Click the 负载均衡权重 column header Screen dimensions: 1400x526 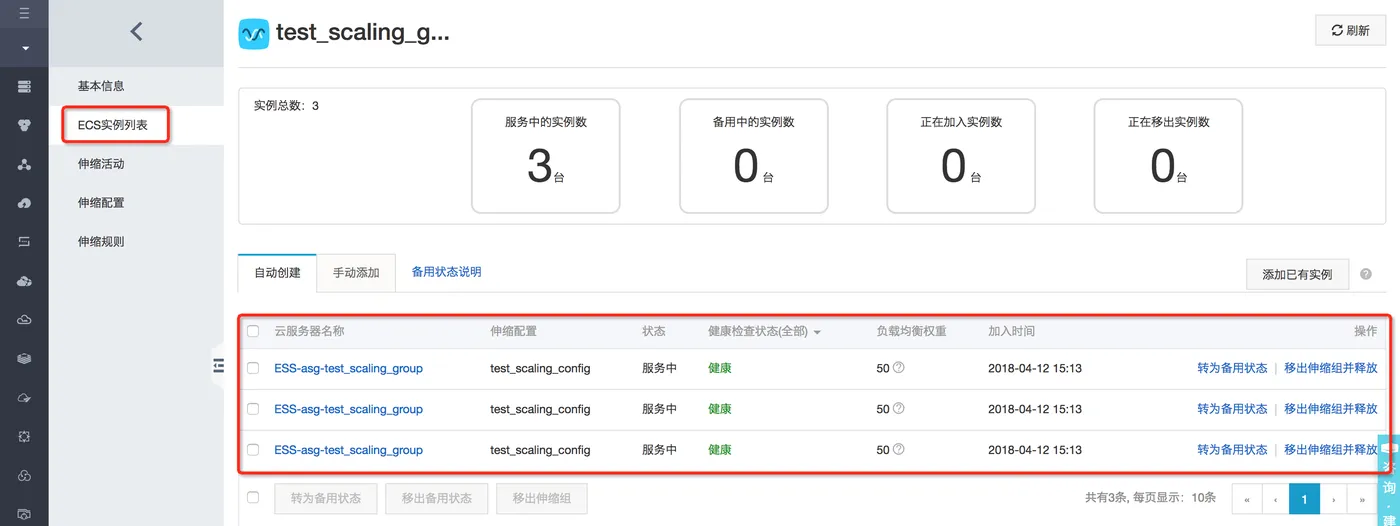click(x=911, y=331)
